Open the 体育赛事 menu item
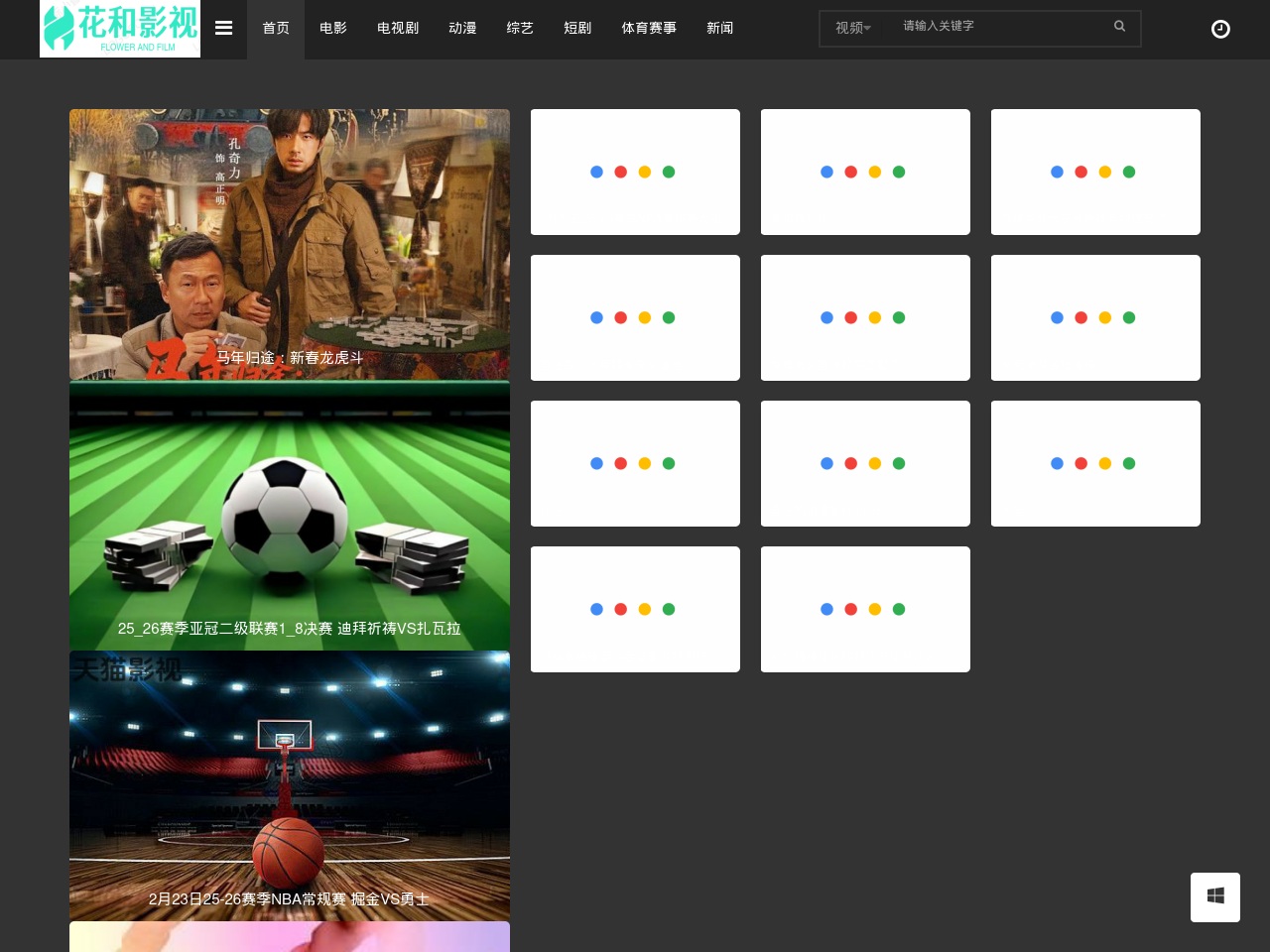This screenshot has height=952, width=1270. tap(649, 29)
